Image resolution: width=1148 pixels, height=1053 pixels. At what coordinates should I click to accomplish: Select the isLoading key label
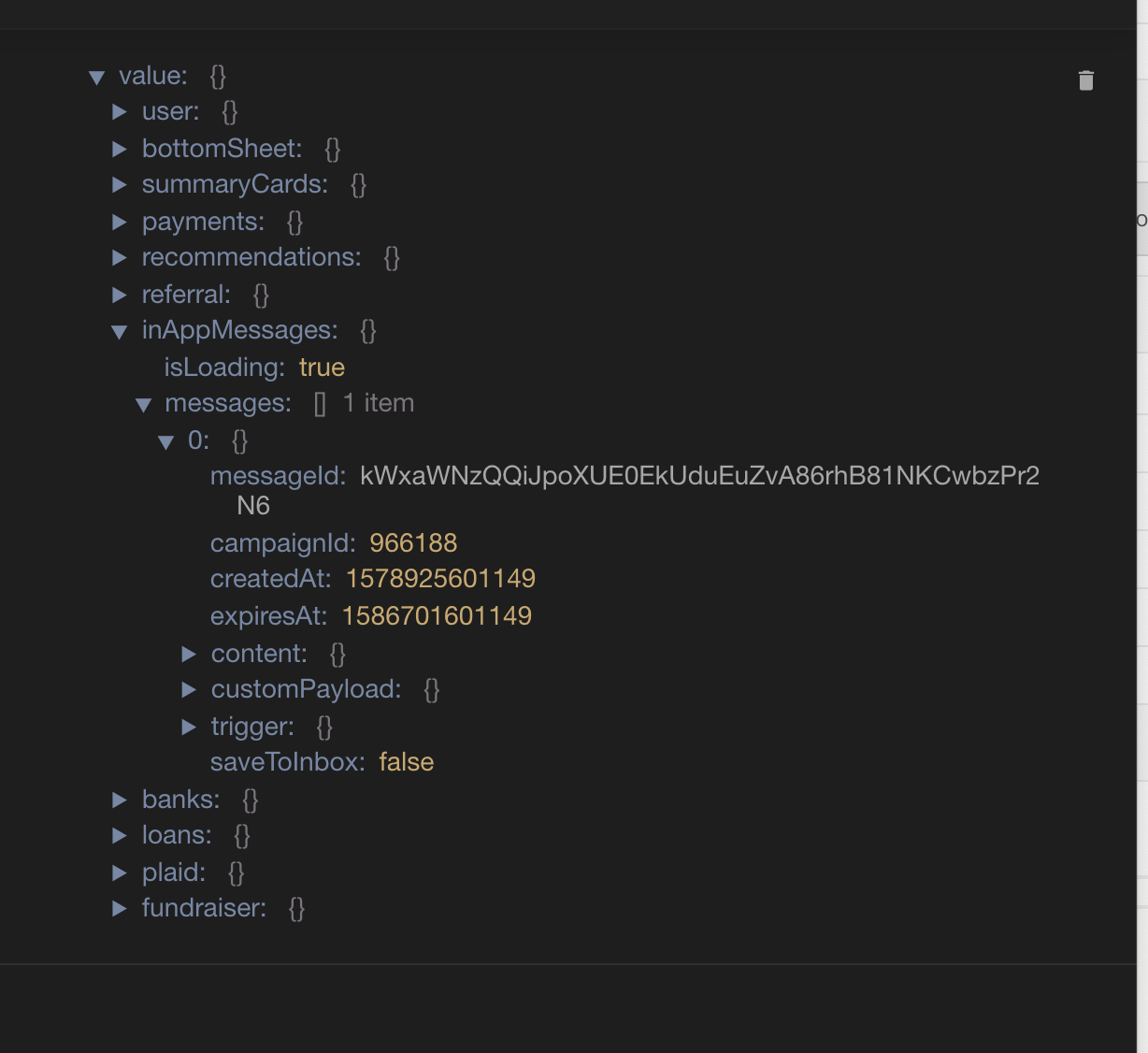pyautogui.click(x=224, y=368)
